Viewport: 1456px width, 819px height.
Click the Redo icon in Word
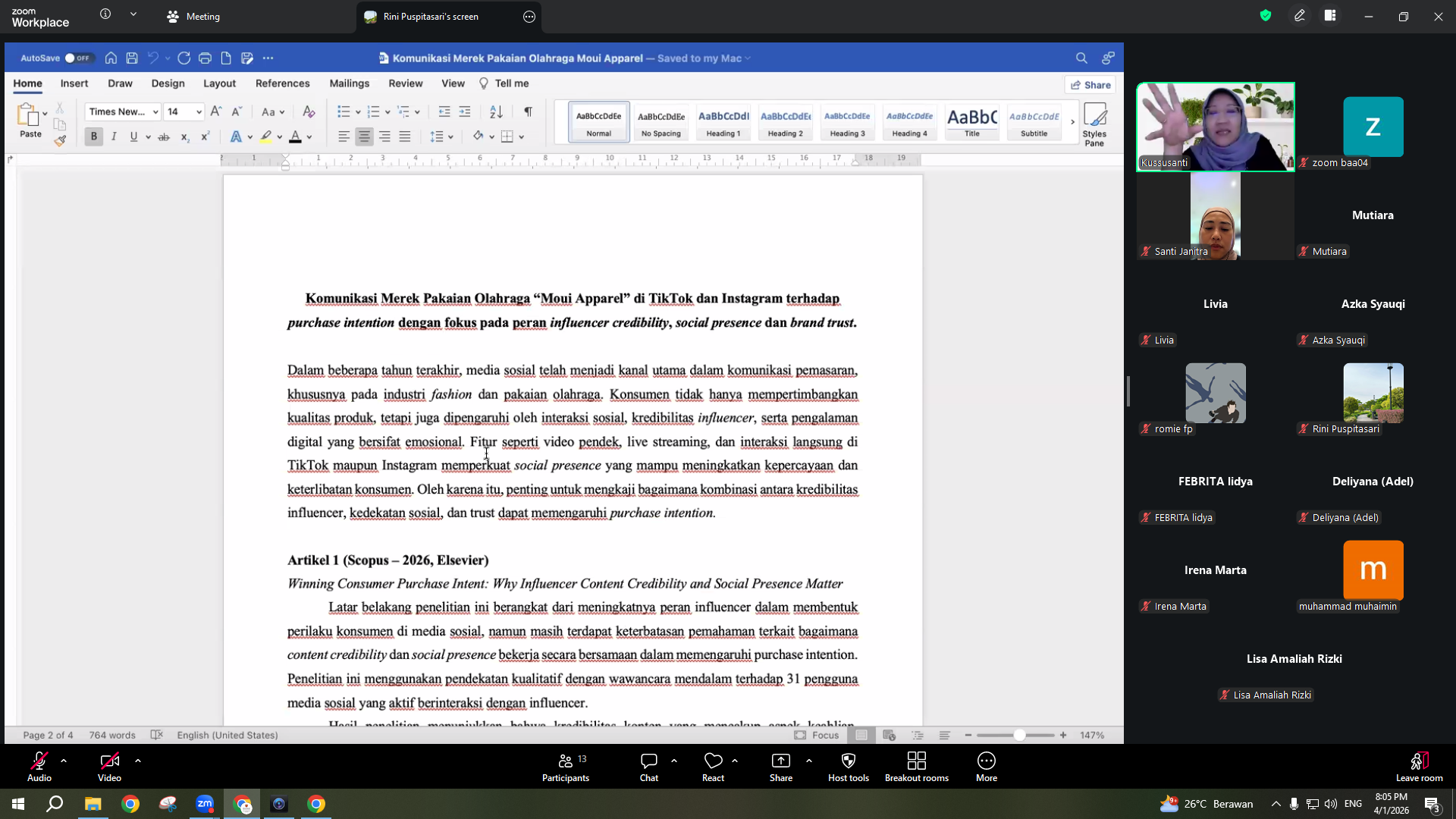(184, 58)
